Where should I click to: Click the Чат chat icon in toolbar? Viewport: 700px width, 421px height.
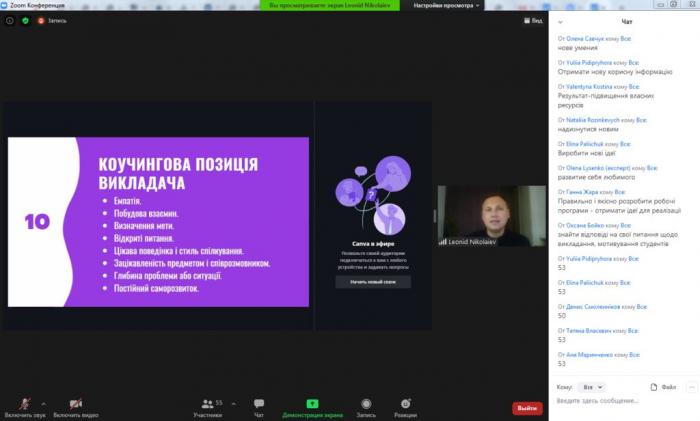tap(259, 404)
